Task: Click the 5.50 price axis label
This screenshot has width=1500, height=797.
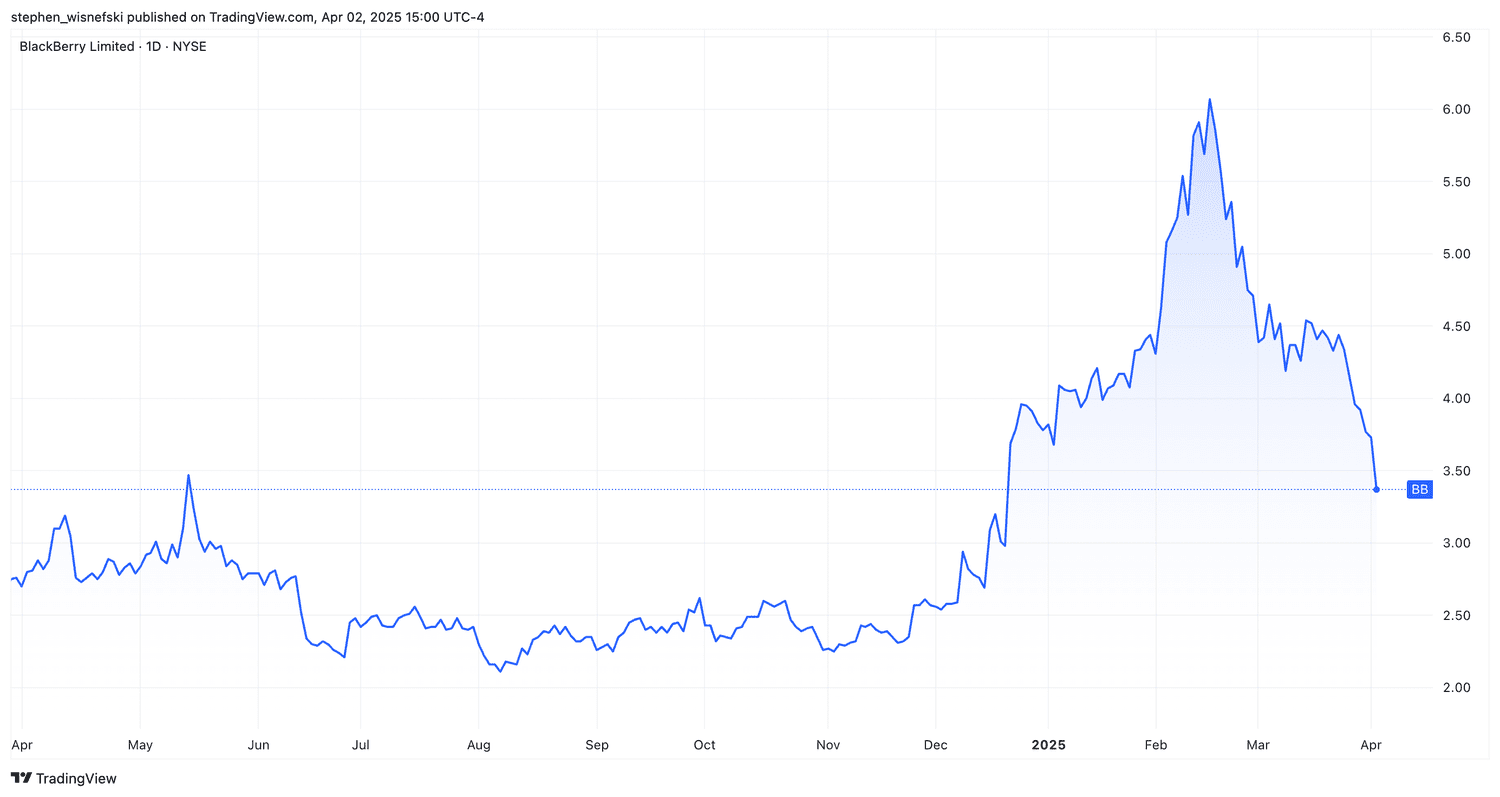Action: pyautogui.click(x=1456, y=182)
